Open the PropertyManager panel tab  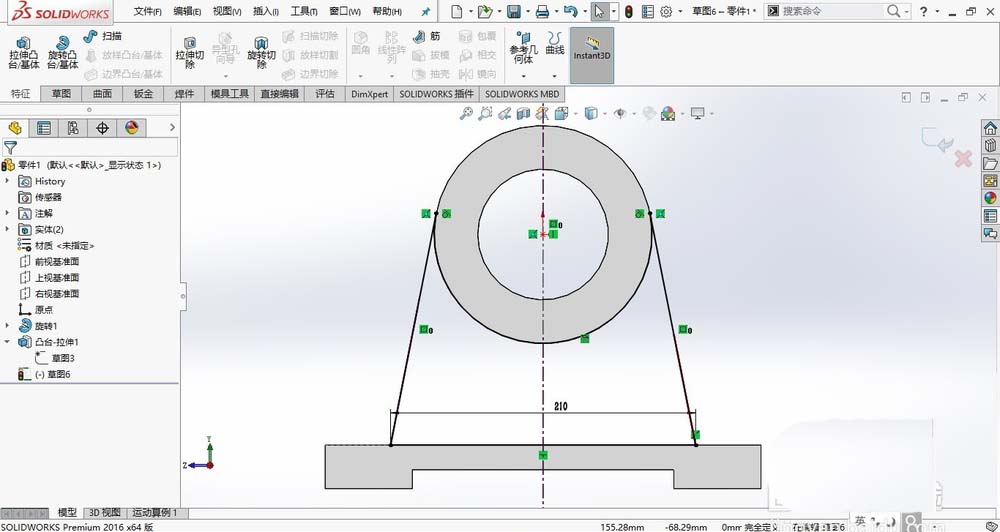pos(43,128)
